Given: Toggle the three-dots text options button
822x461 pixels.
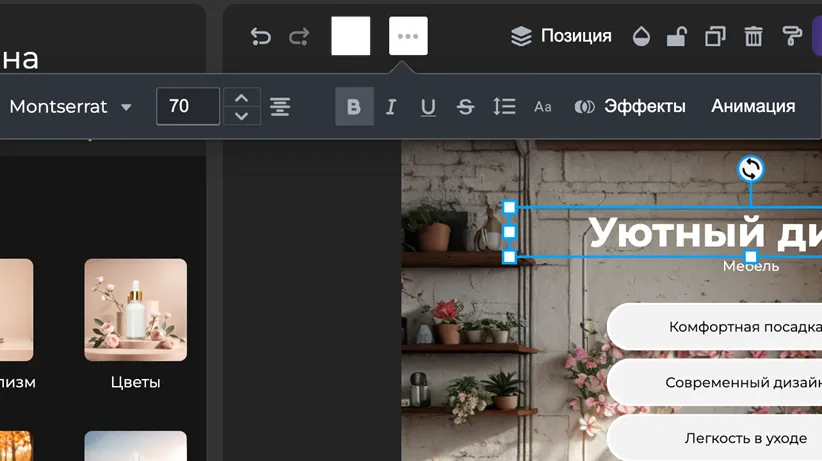Looking at the screenshot, I should [x=408, y=36].
